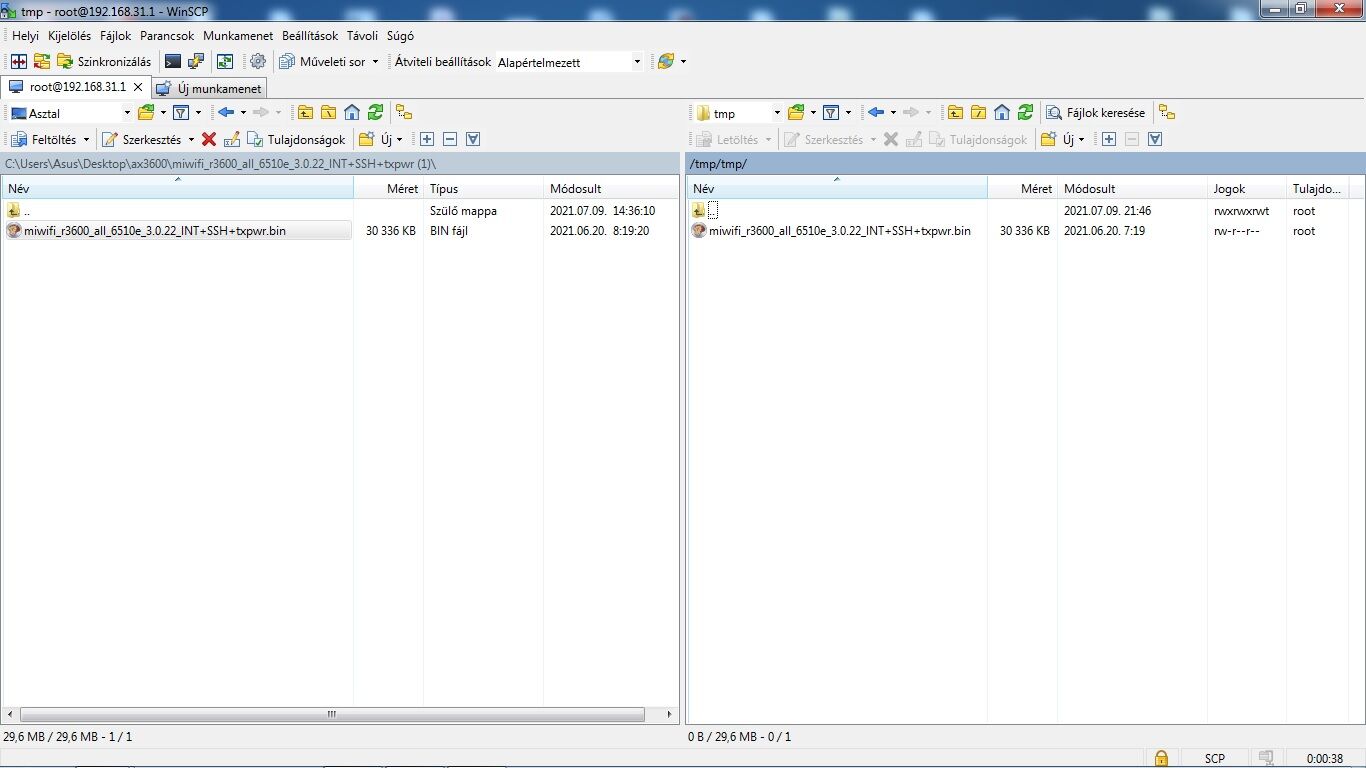This screenshot has height=768, width=1366.
Task: Click the keep remote directory up-to-date icon
Action: 225,62
